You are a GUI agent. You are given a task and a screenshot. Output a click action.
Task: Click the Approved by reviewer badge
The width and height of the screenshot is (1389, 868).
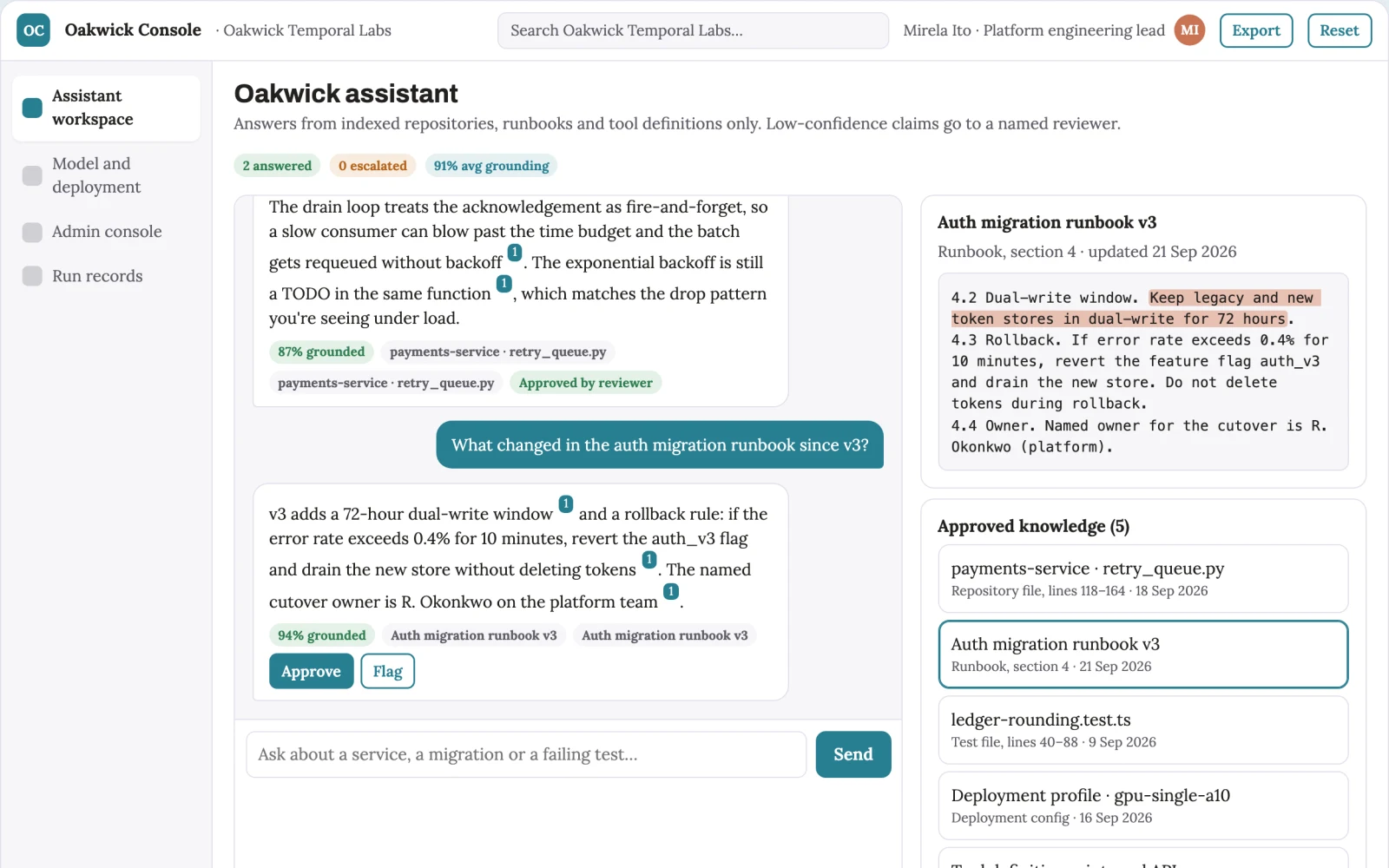point(585,383)
